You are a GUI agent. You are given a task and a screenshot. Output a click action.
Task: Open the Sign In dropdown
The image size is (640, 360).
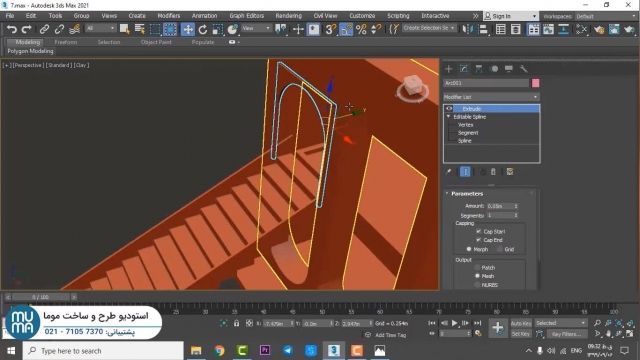[510, 16]
